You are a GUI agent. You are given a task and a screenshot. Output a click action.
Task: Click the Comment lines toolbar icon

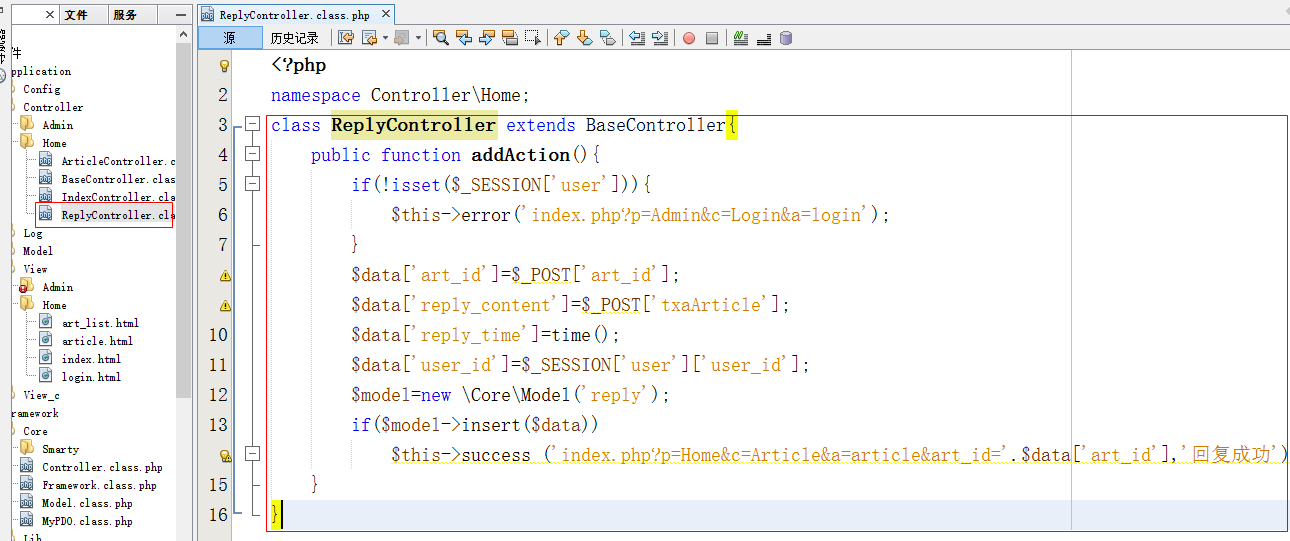(740, 38)
